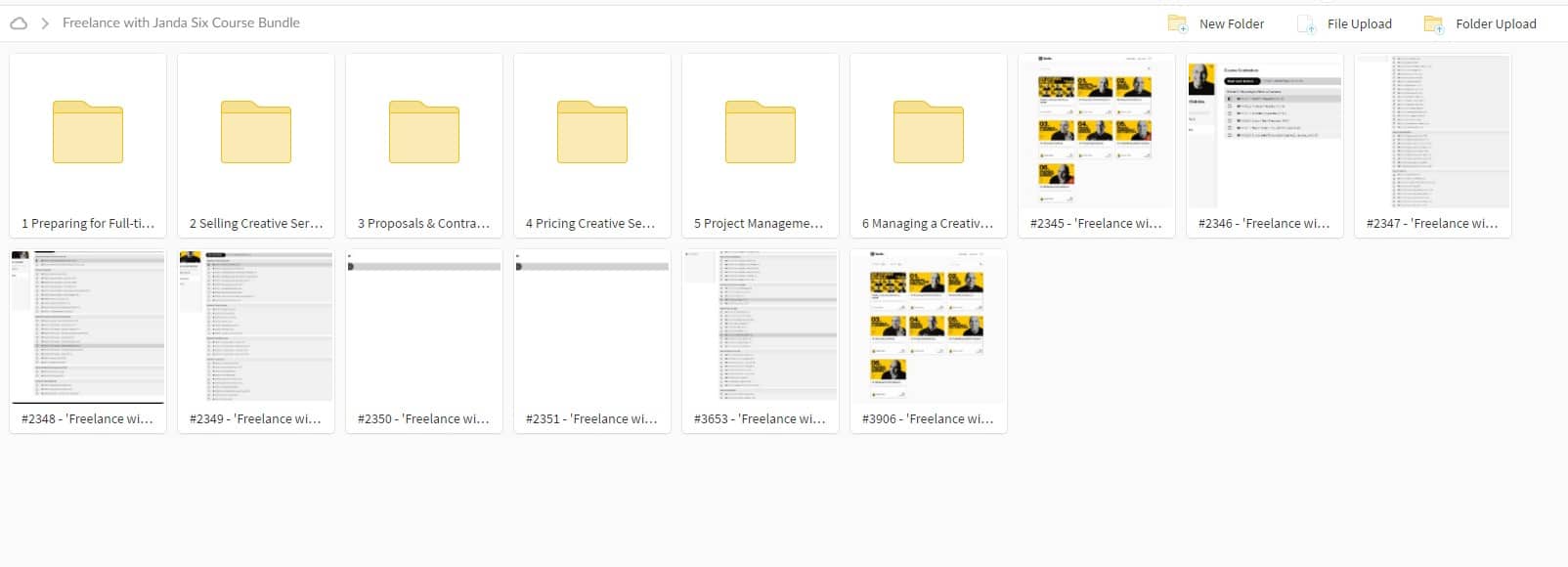The image size is (1568, 567).
Task: Select the #3906 course grid thumbnail
Action: (928, 326)
